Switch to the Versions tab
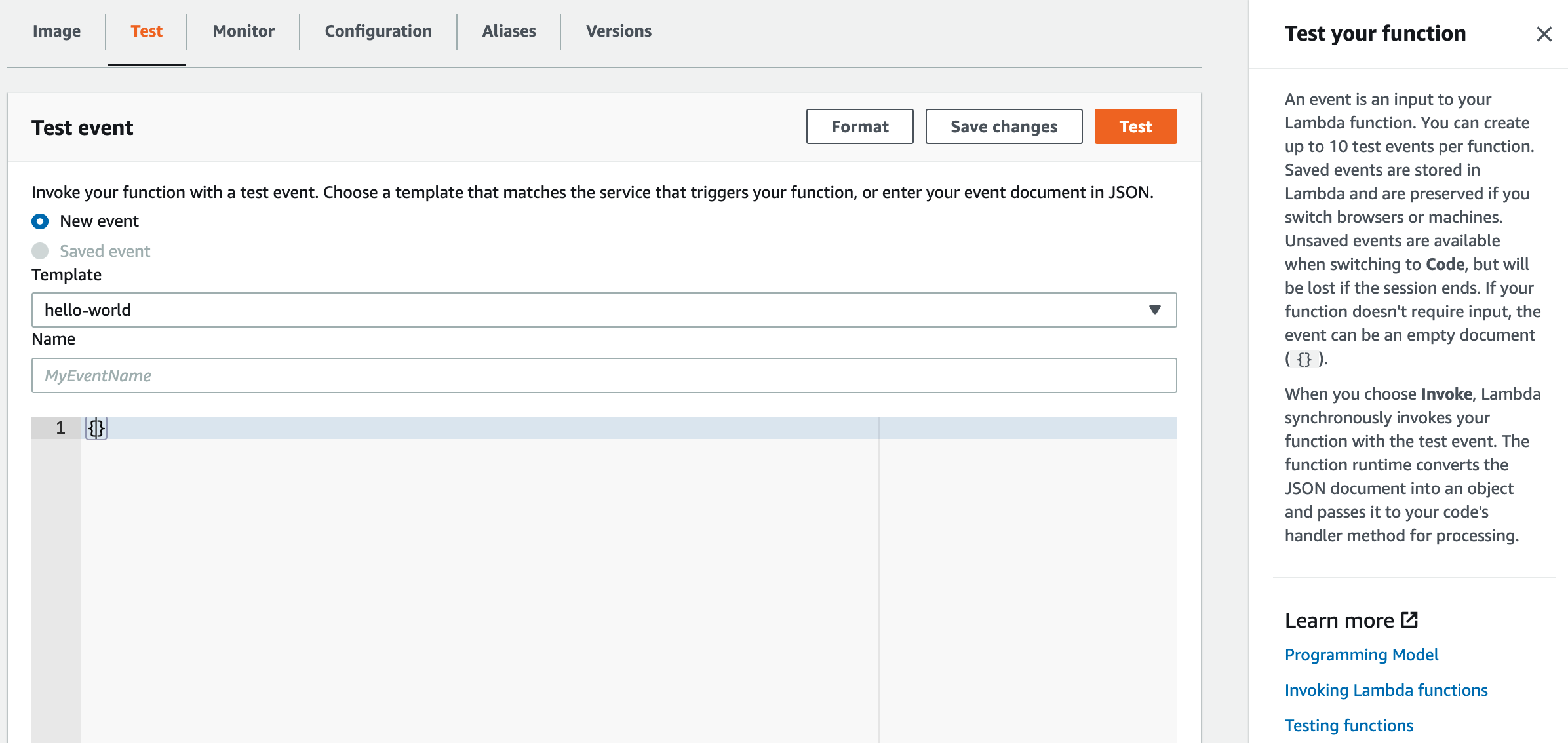Screen dimensions: 1568x743 tap(618, 31)
